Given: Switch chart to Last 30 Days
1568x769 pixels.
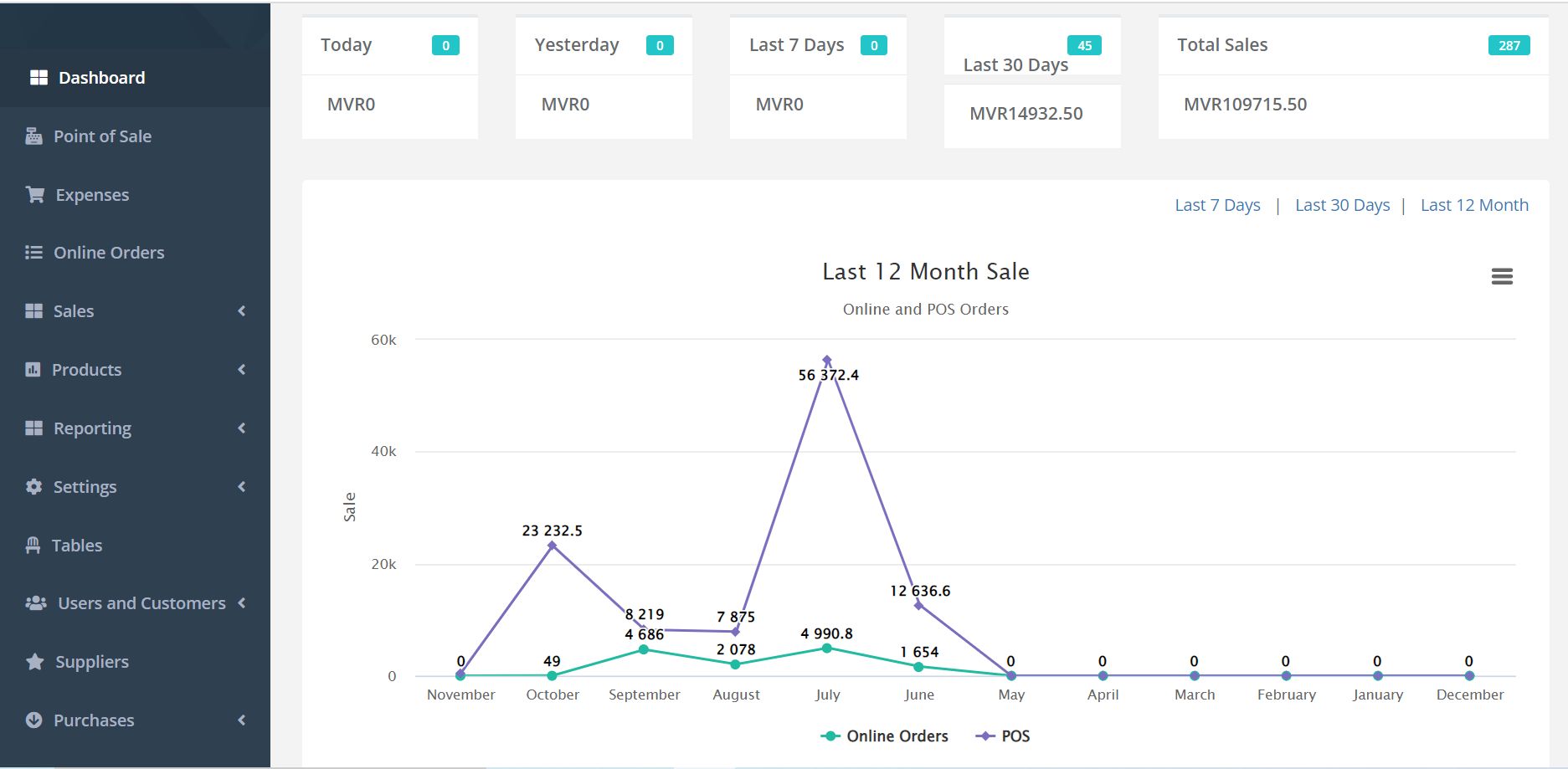Looking at the screenshot, I should (1342, 205).
